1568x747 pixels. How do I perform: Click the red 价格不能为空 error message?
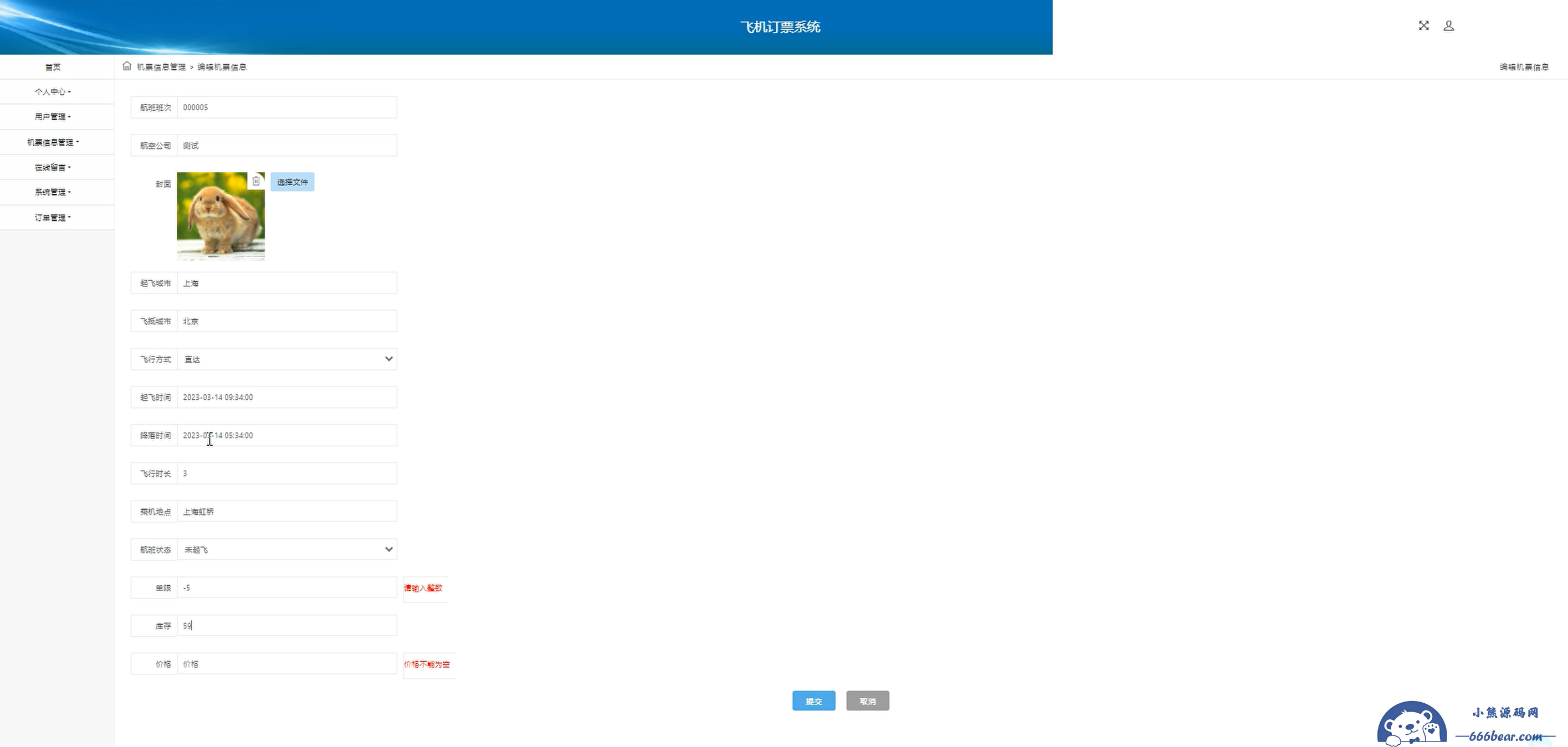427,664
